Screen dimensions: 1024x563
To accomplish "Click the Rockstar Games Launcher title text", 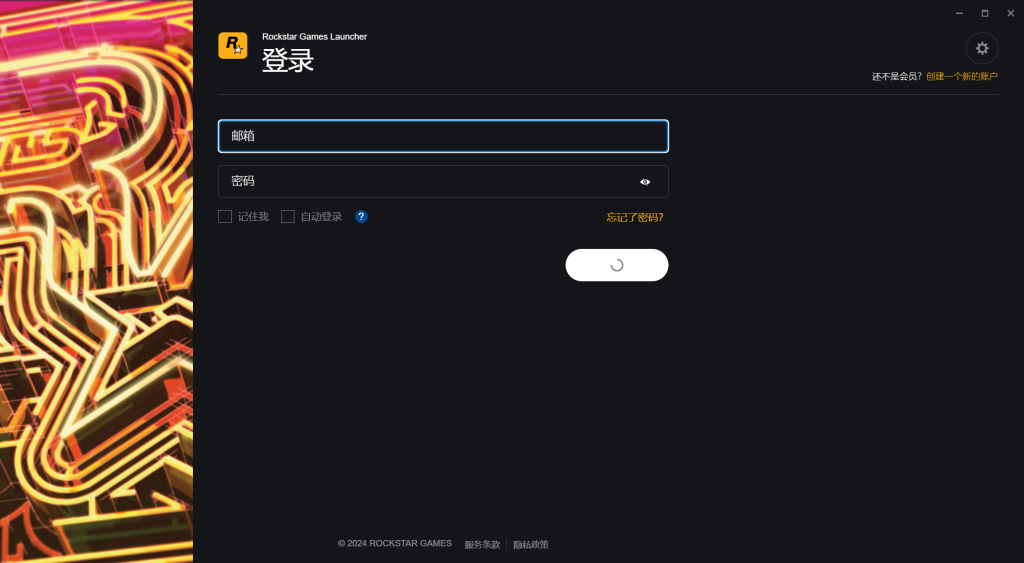I will 314,37.
